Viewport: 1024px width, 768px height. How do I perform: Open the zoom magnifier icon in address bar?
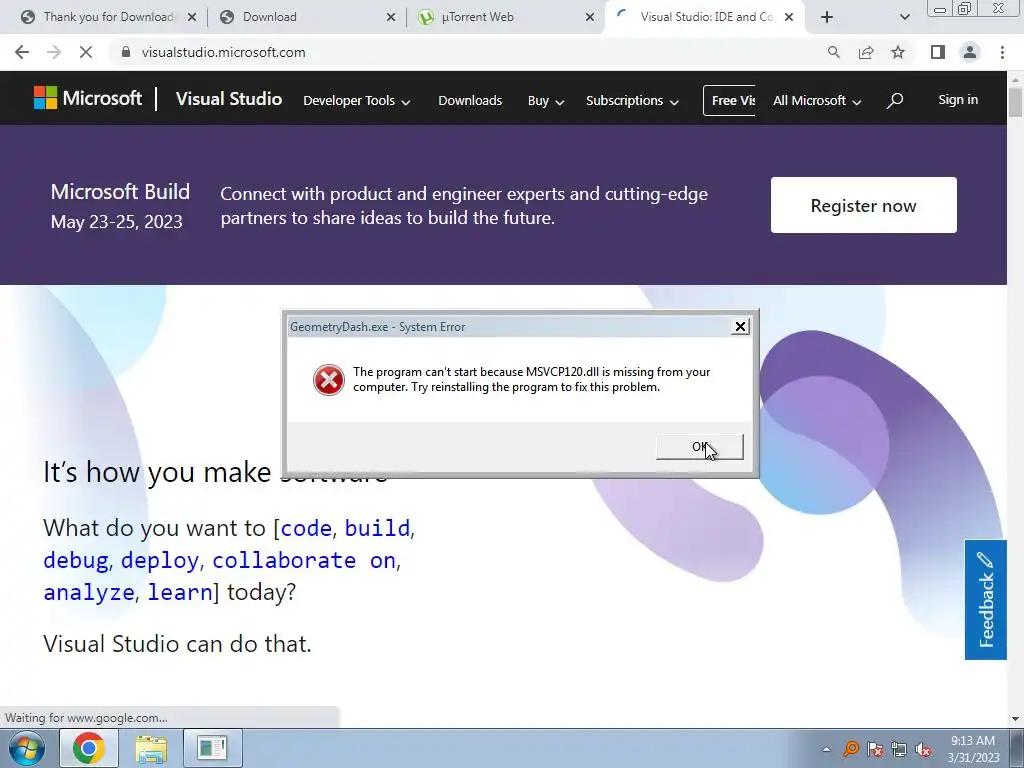click(833, 52)
